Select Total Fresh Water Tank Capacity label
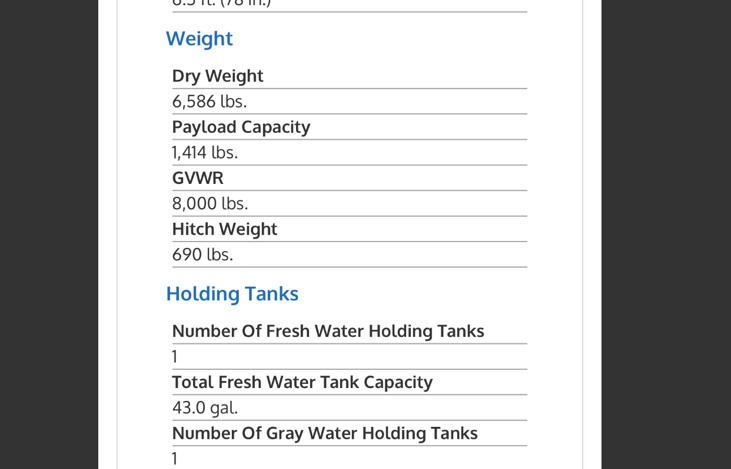This screenshot has width=731, height=469. point(302,382)
